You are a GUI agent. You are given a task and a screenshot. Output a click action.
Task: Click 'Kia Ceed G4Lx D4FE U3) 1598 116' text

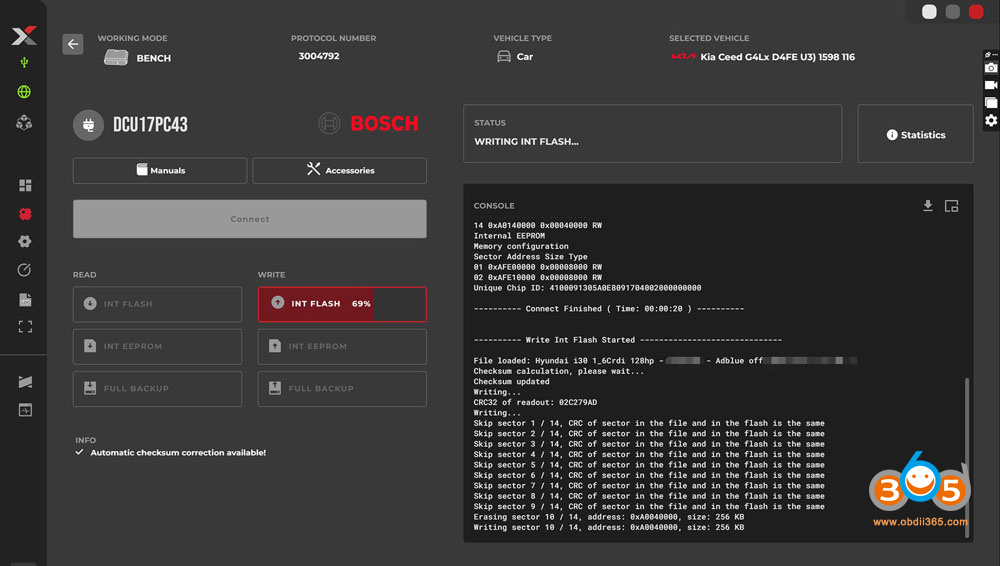pyautogui.click(x=777, y=57)
